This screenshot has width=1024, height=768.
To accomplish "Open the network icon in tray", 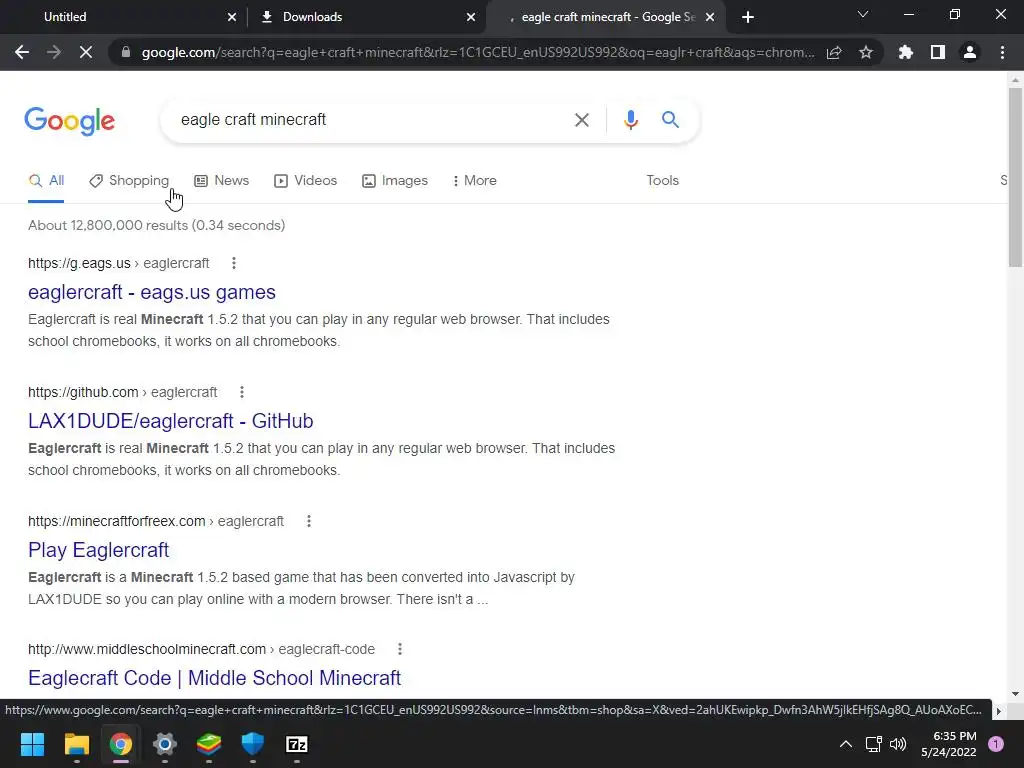I will (x=873, y=744).
